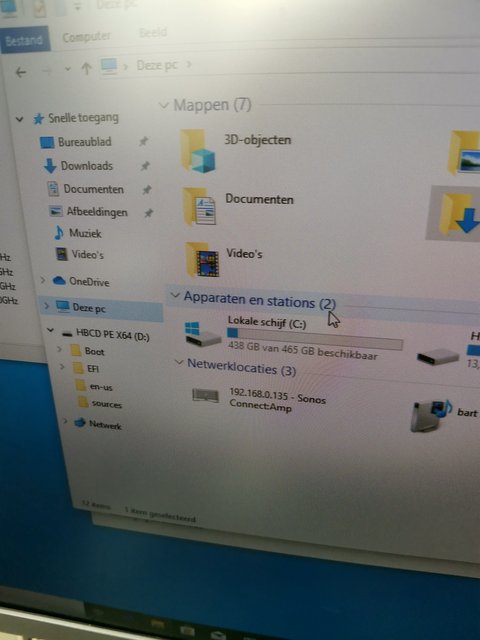This screenshot has height=640, width=480.
Task: Click Deze pc computer icon in address bar
Action: (109, 66)
